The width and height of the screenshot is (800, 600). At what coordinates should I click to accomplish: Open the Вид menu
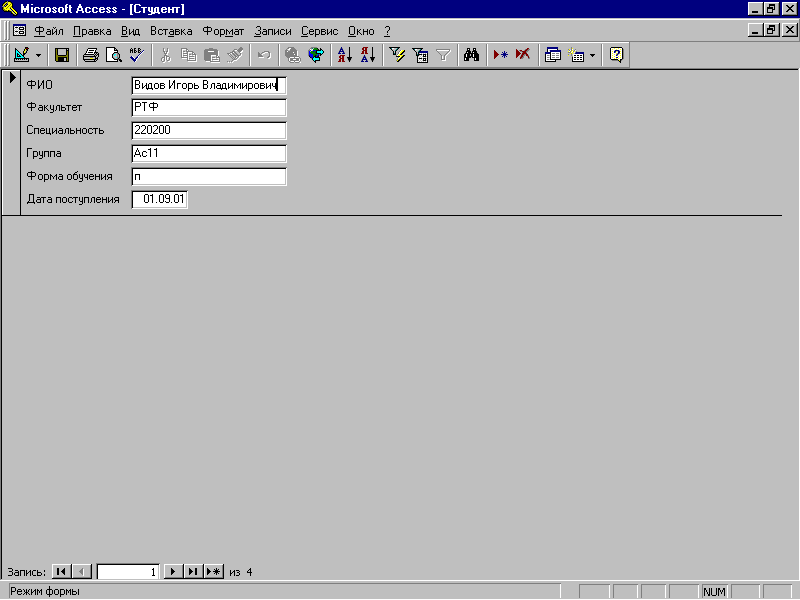tap(130, 31)
